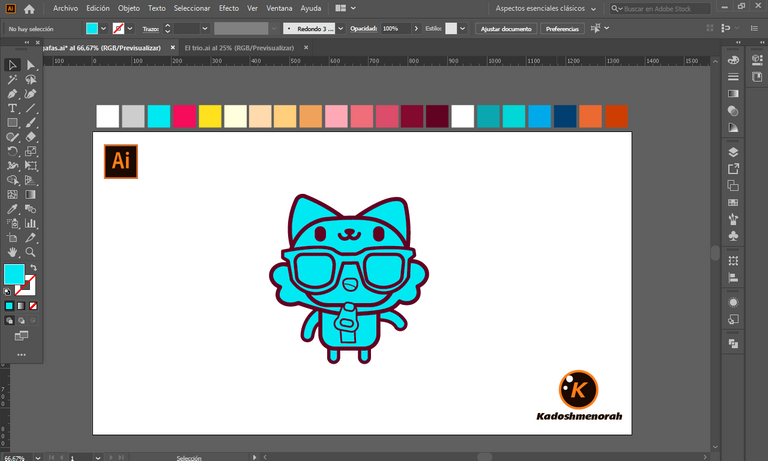Open zoom level dropdown at bottom

(x=38, y=458)
